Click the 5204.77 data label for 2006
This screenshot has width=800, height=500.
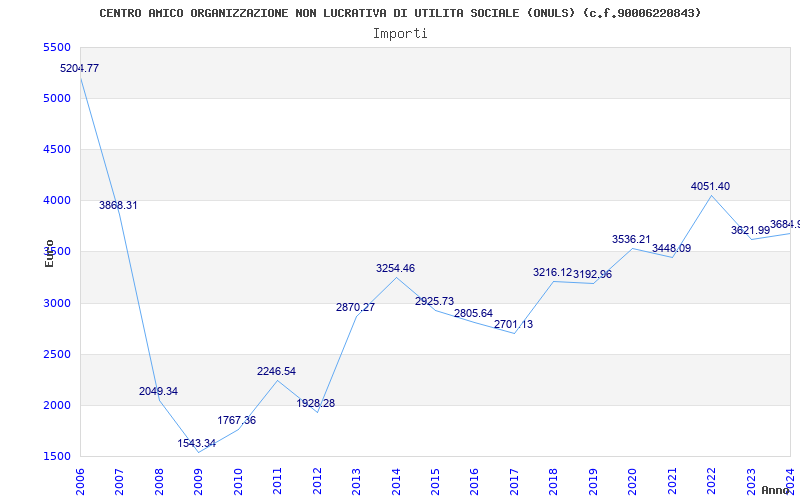click(79, 68)
